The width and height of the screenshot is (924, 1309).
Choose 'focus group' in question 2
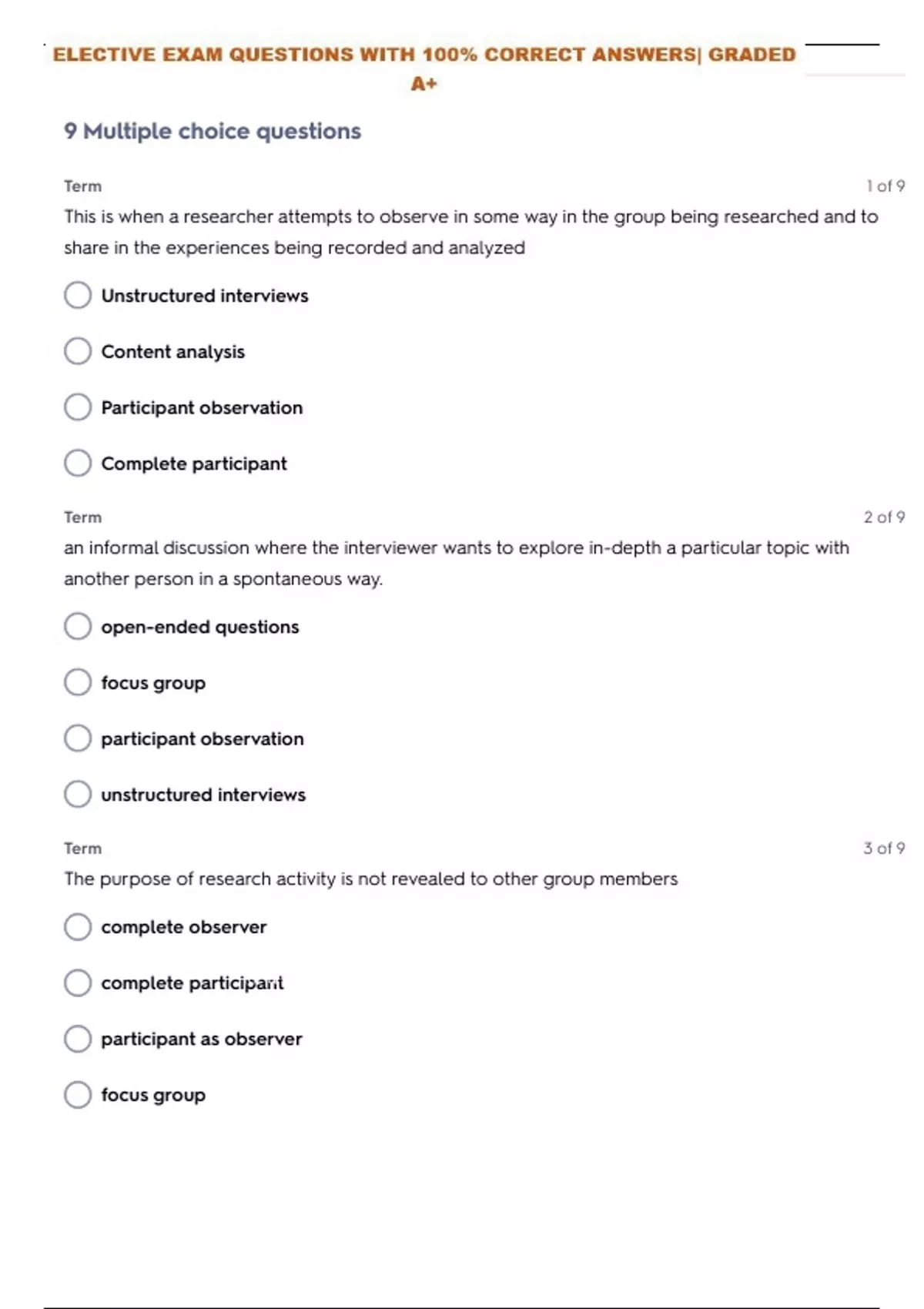78,682
